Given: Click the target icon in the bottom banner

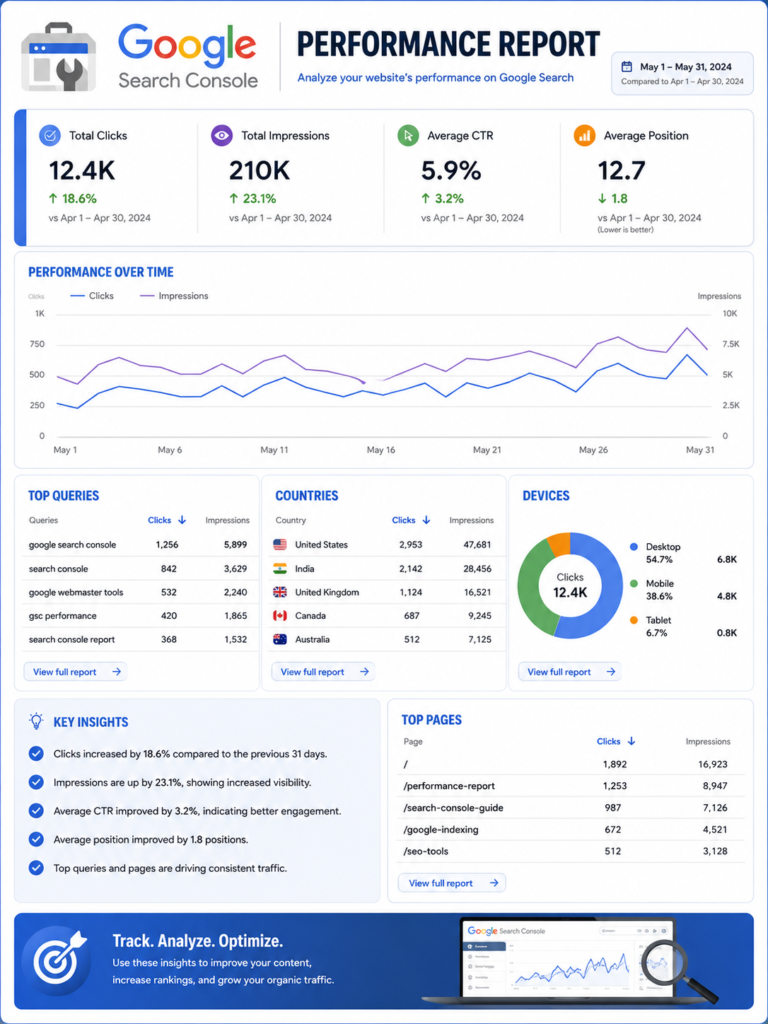Looking at the screenshot, I should (57, 960).
